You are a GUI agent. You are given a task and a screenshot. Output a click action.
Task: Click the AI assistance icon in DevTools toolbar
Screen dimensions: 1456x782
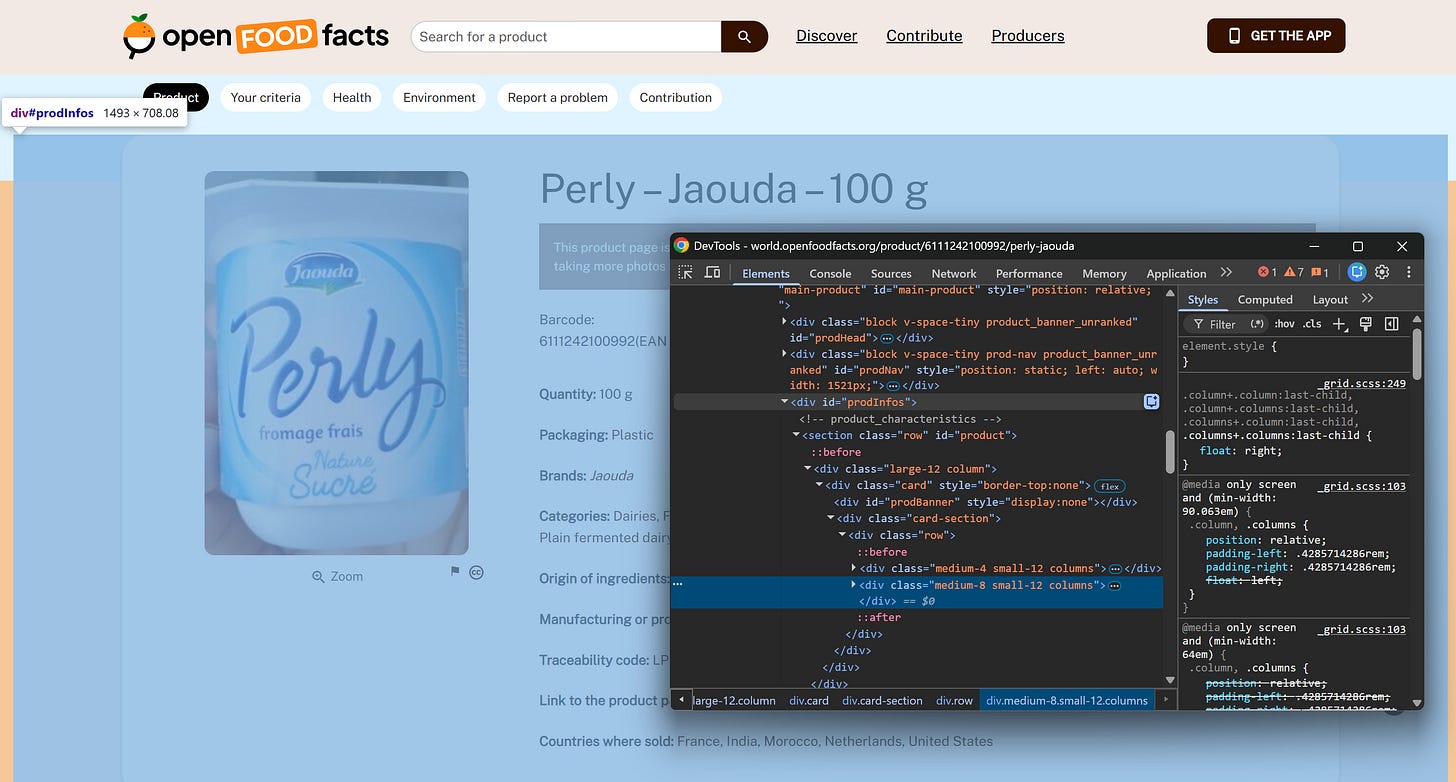(1357, 272)
